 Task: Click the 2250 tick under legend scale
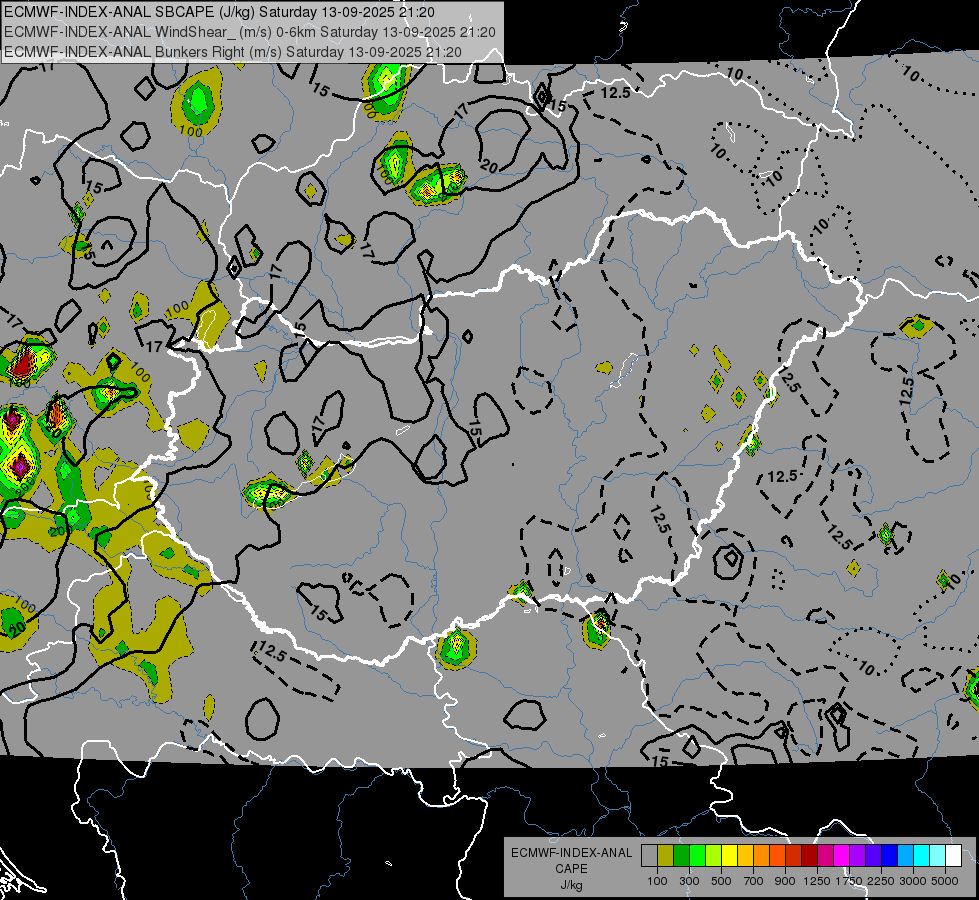coord(881,881)
